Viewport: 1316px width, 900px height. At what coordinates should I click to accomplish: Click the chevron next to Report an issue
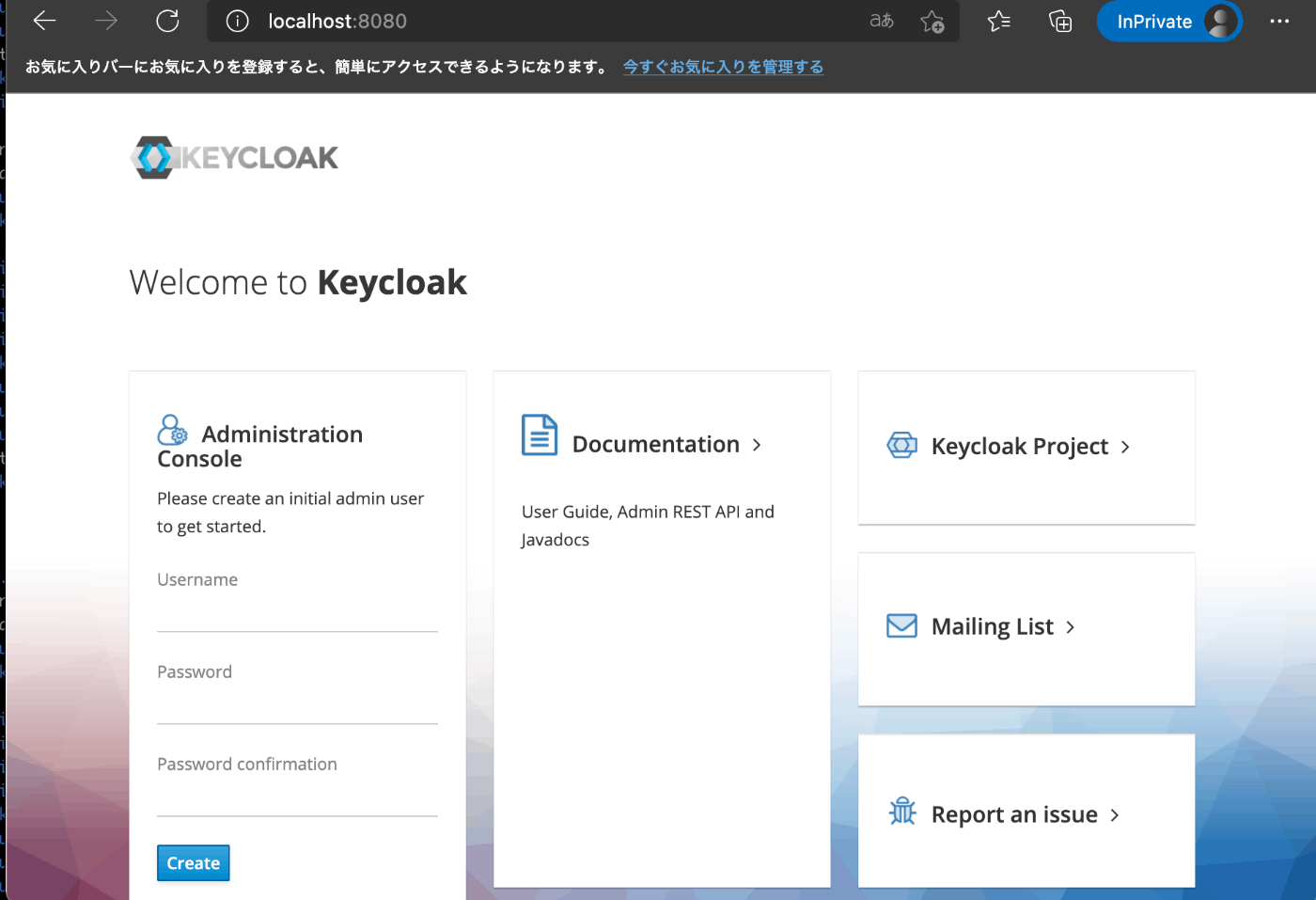pyautogui.click(x=1115, y=815)
